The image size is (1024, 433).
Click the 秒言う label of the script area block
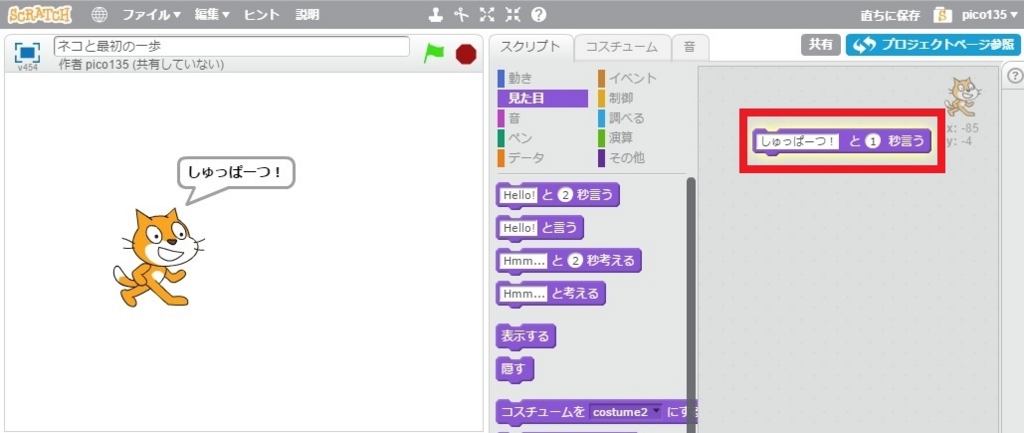pos(906,141)
